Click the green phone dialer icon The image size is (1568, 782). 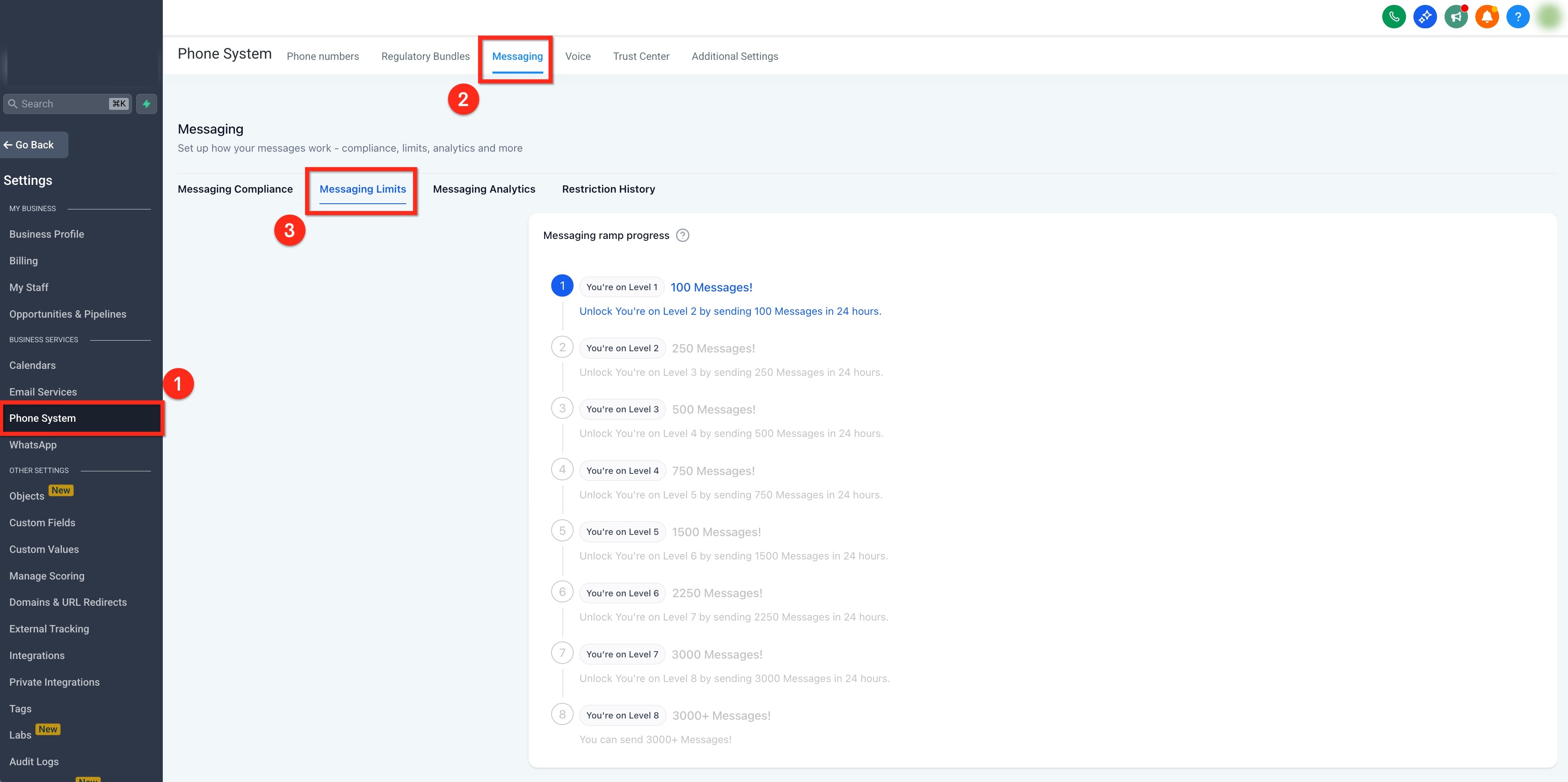(x=1393, y=16)
